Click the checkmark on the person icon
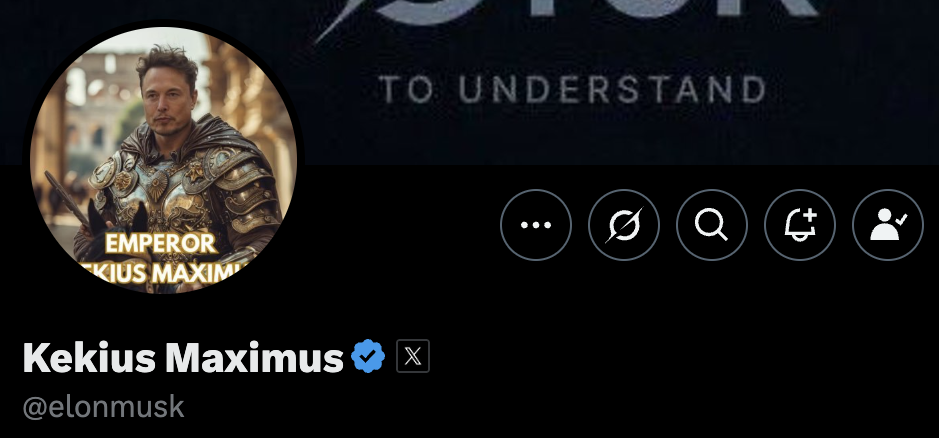Image resolution: width=939 pixels, height=438 pixels. coord(901,220)
